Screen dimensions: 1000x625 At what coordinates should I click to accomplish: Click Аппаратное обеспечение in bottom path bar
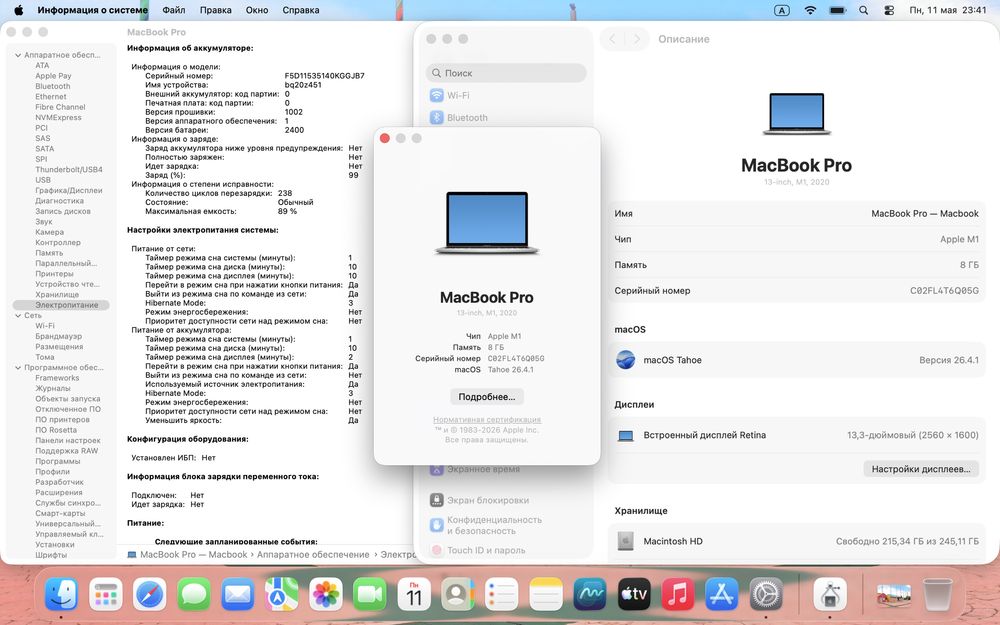pyautogui.click(x=313, y=554)
